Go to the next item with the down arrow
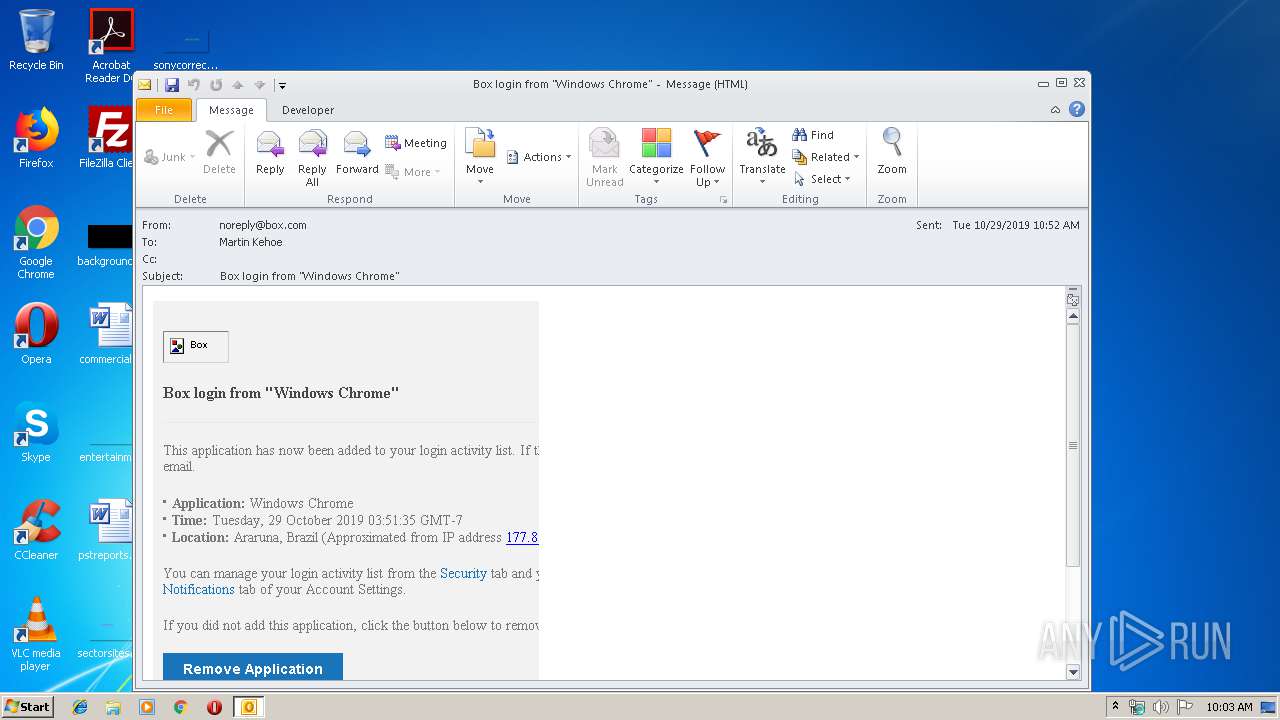Screen dimensions: 1280x720 point(260,85)
